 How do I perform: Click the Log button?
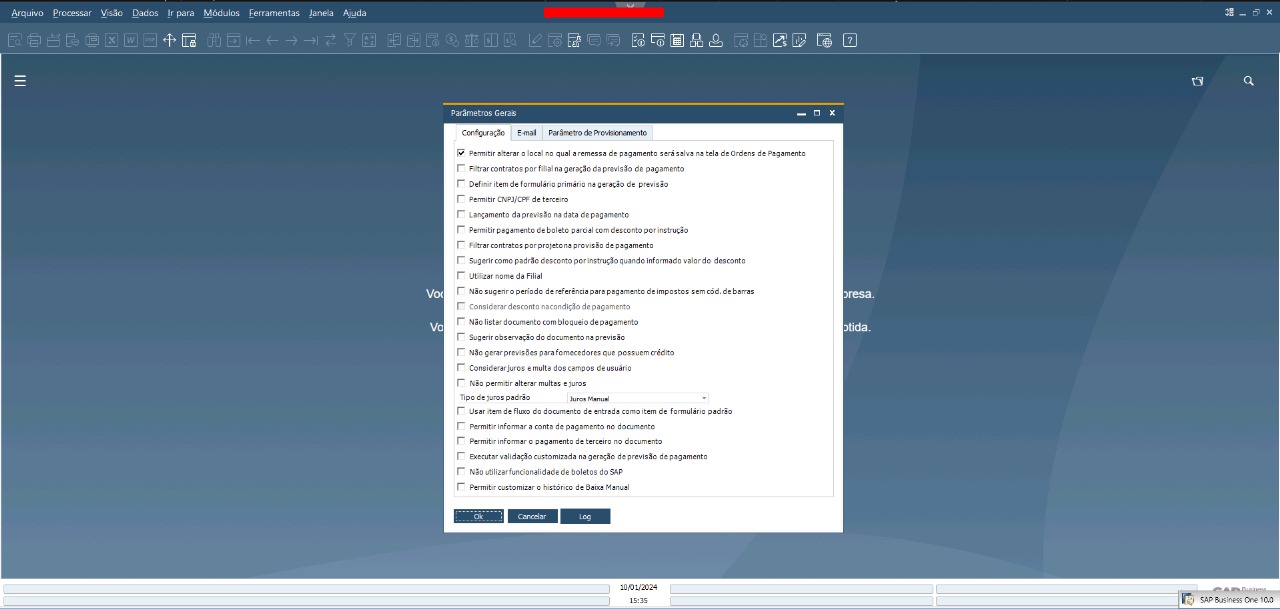pos(585,516)
